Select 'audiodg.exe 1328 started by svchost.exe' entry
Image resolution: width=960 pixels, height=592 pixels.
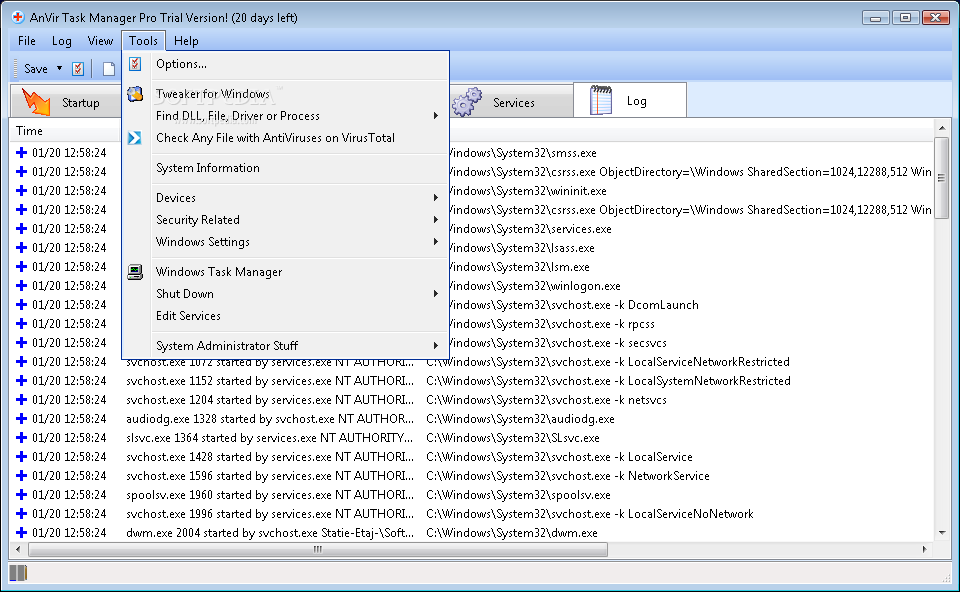[x=270, y=419]
